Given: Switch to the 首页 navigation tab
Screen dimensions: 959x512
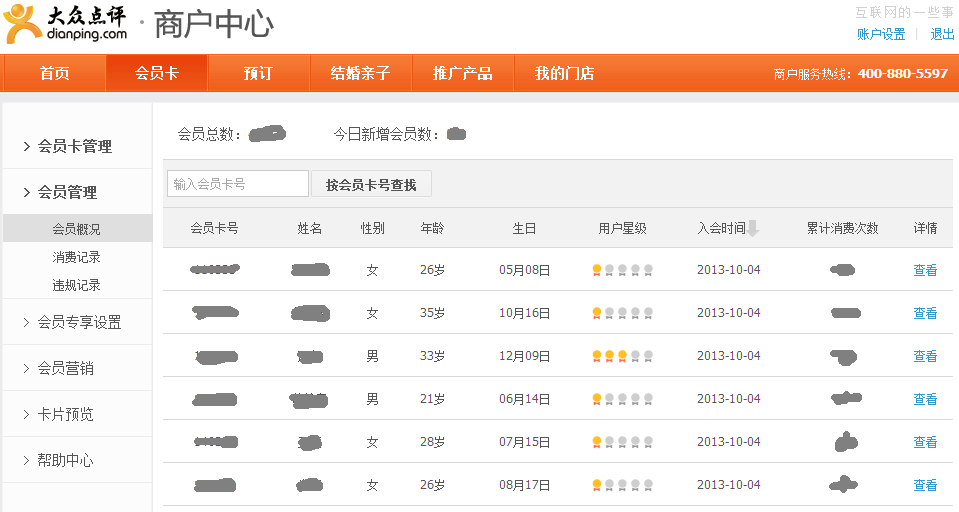Looking at the screenshot, I should (54, 73).
